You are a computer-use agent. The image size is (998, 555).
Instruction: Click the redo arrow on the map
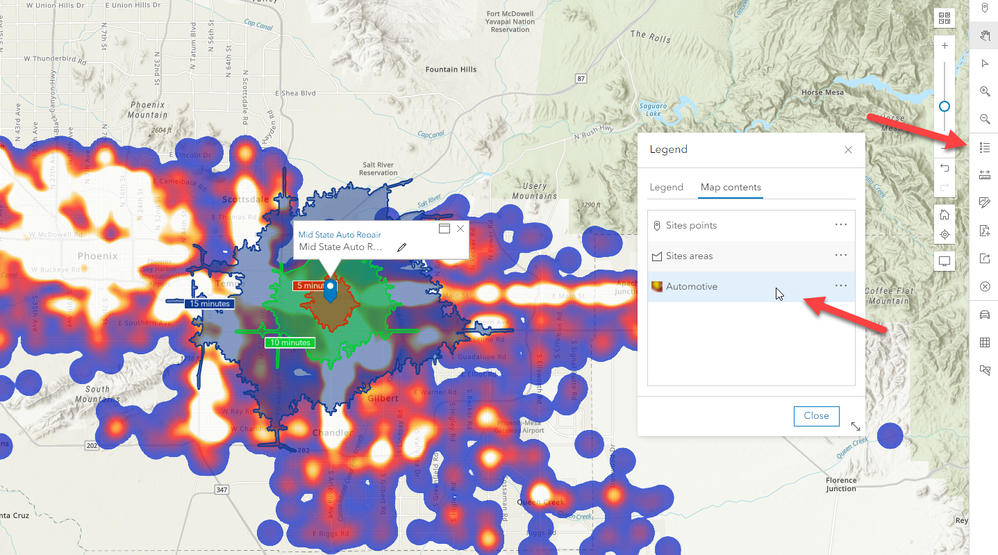[x=945, y=187]
